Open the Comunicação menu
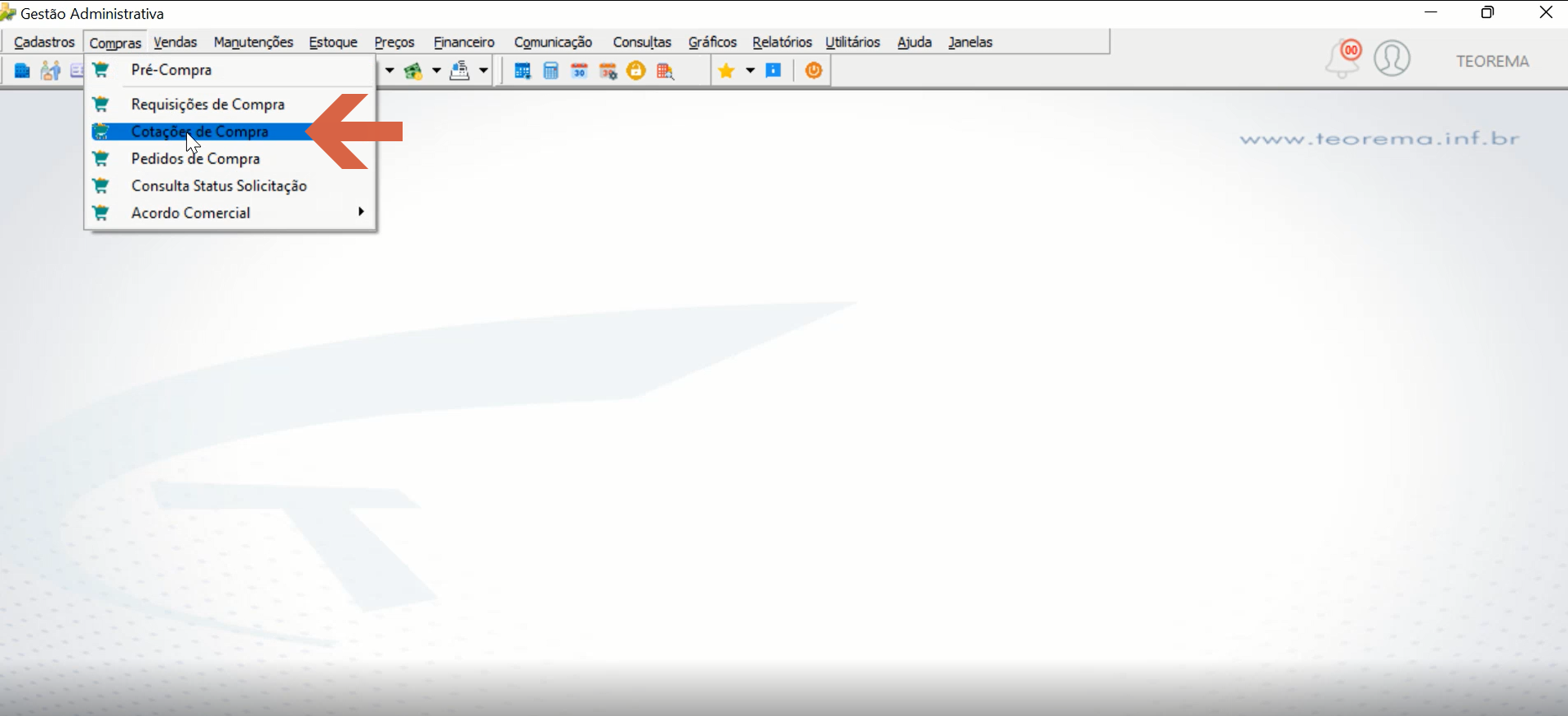Screen dimensions: 1568x716 point(553,42)
